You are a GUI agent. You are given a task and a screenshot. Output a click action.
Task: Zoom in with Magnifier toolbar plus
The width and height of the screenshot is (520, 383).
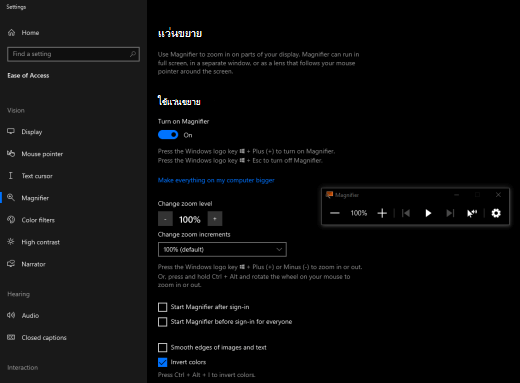coord(382,213)
